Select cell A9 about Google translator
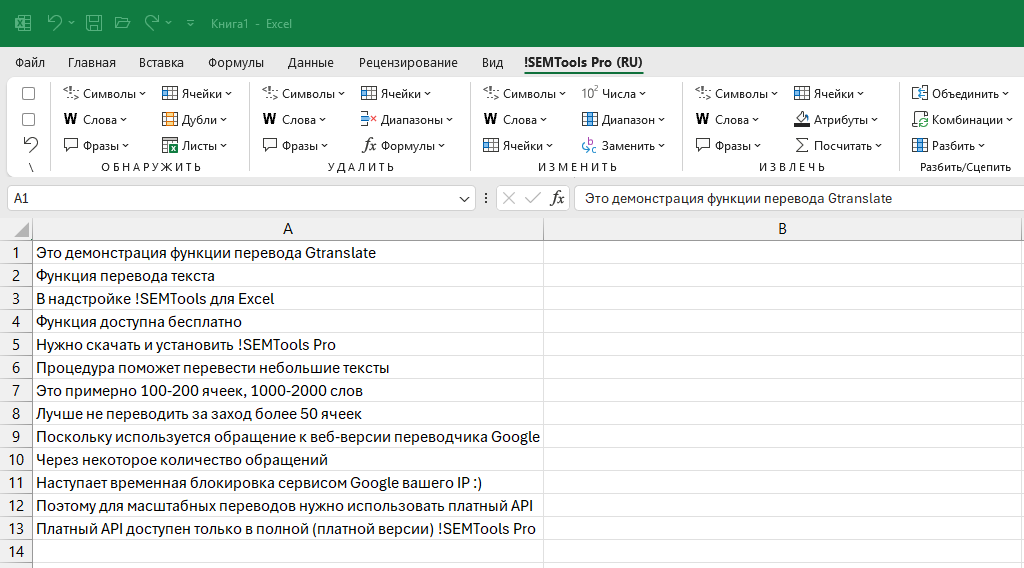Screen dimensions: 1024x568 (x=287, y=437)
